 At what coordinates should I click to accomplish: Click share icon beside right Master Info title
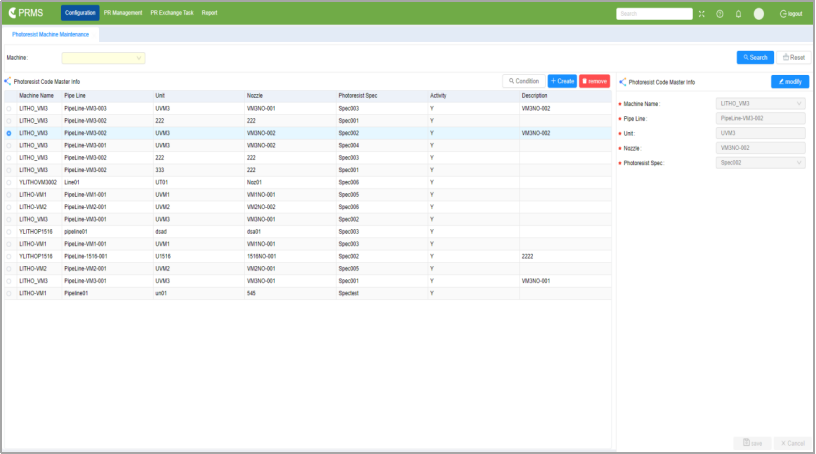[622, 82]
